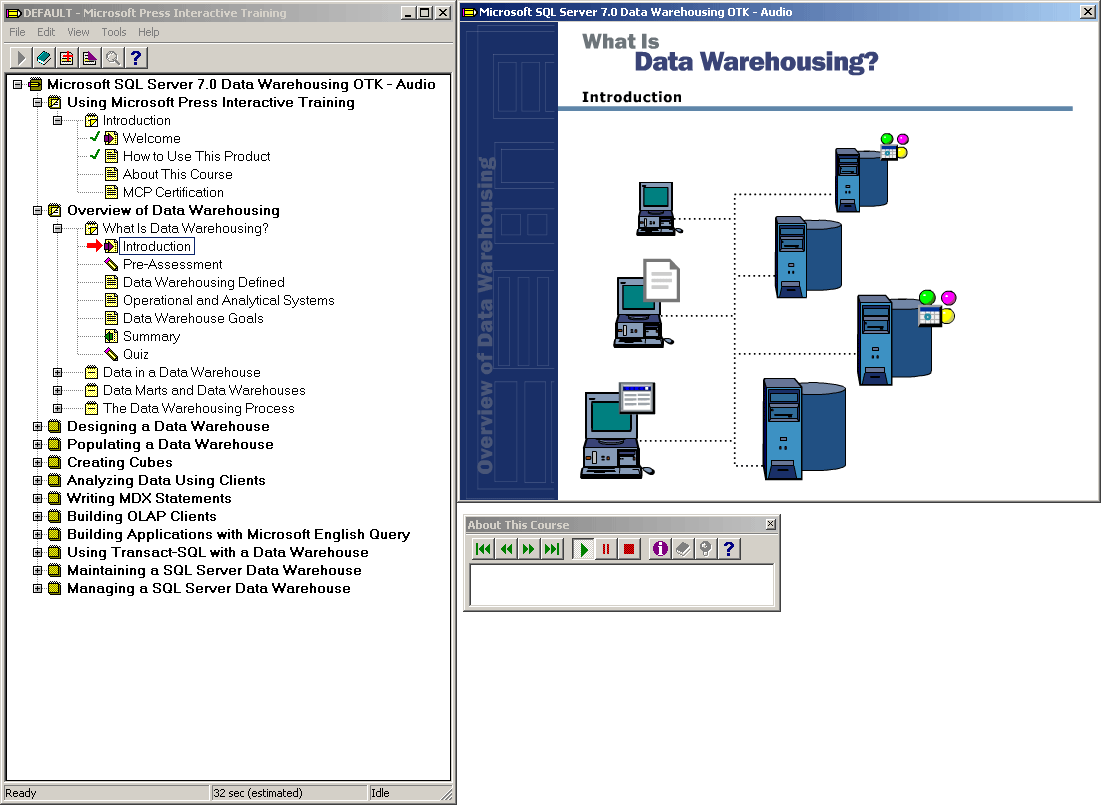Viewport: 1101px width, 805px height.
Task: Click the 32 sec (estimated) status text
Action: coord(258,793)
